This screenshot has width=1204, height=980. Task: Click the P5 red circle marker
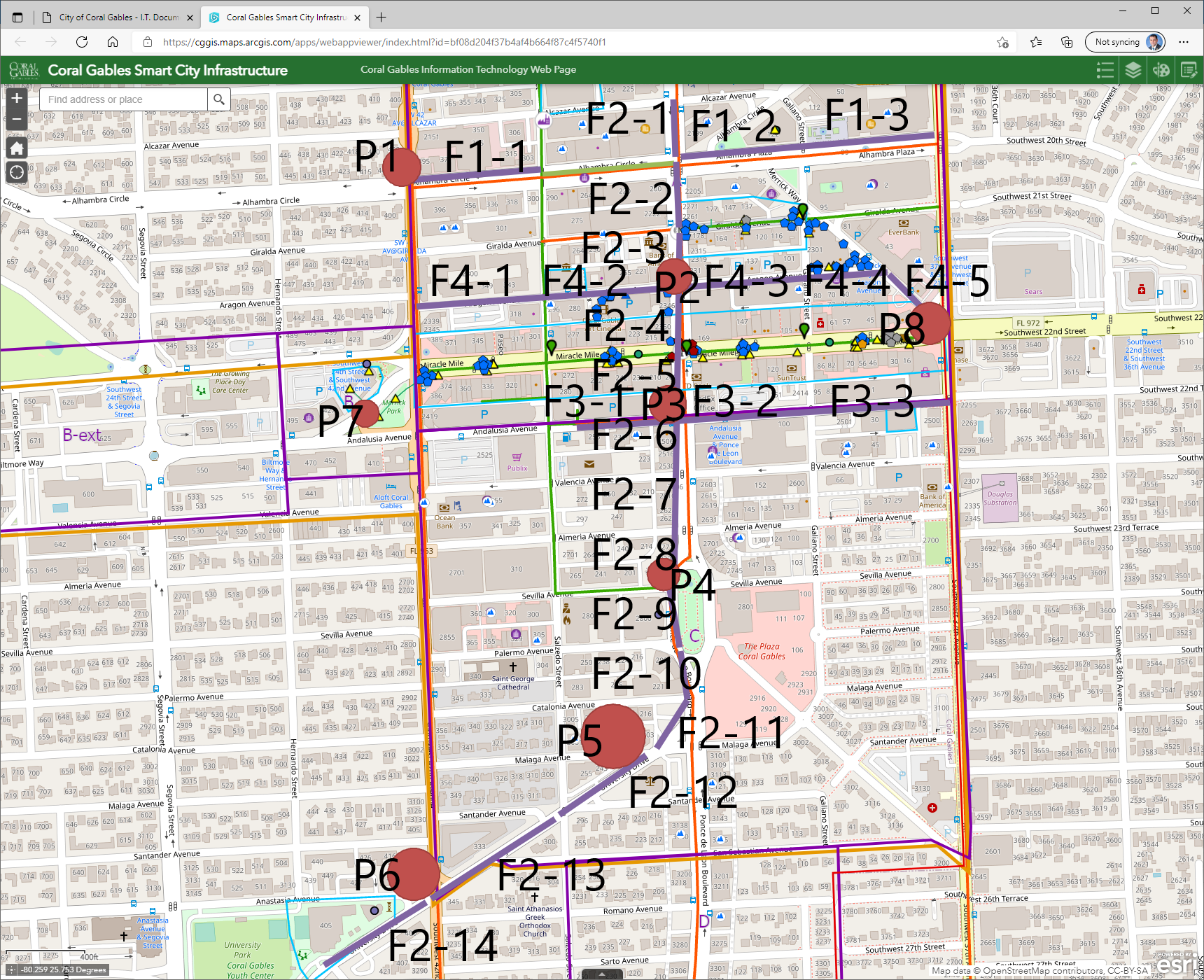612,736
